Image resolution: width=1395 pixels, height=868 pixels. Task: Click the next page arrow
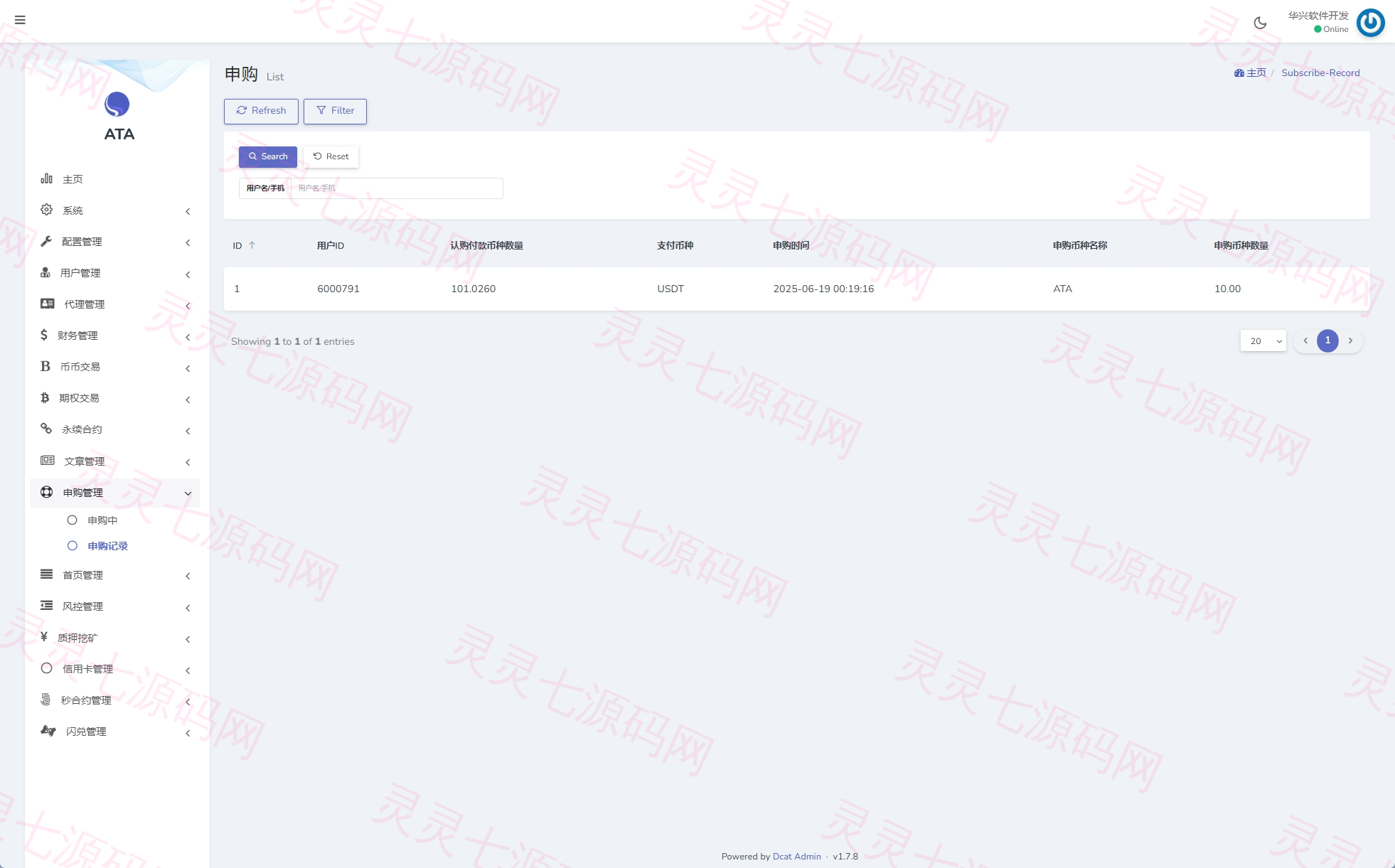tap(1350, 341)
